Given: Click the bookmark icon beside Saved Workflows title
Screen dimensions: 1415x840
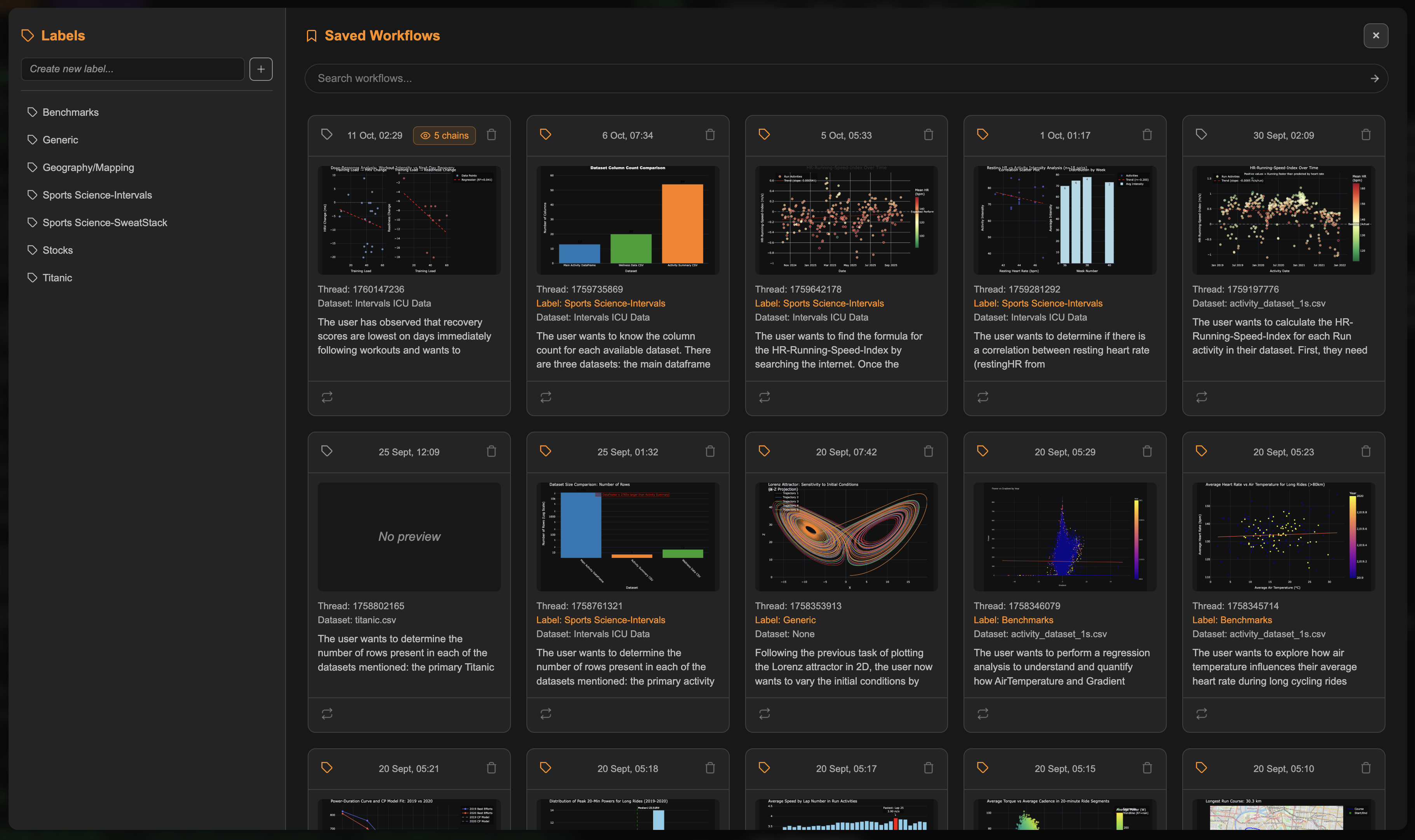Looking at the screenshot, I should point(311,35).
